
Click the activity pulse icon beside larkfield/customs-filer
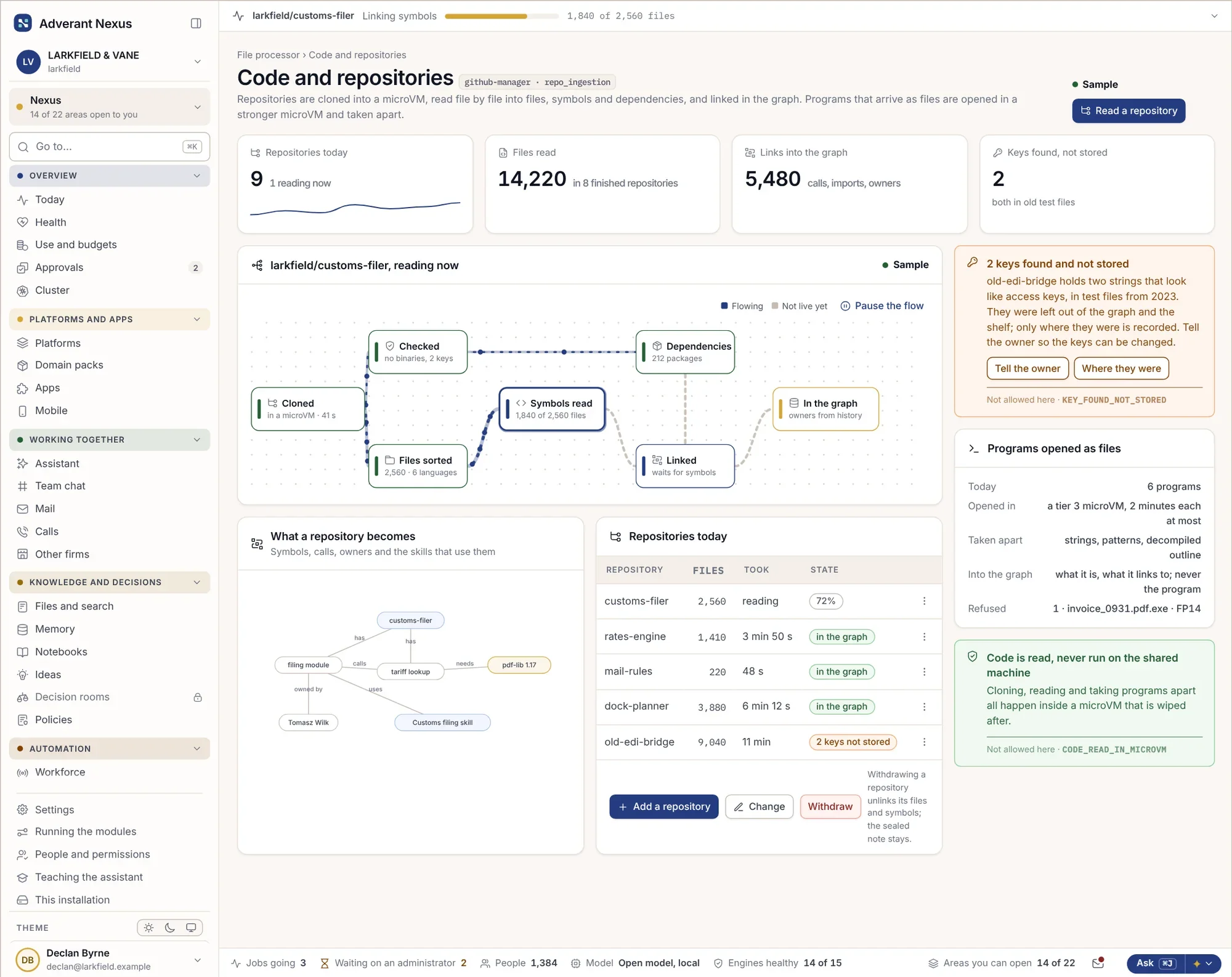tap(239, 16)
